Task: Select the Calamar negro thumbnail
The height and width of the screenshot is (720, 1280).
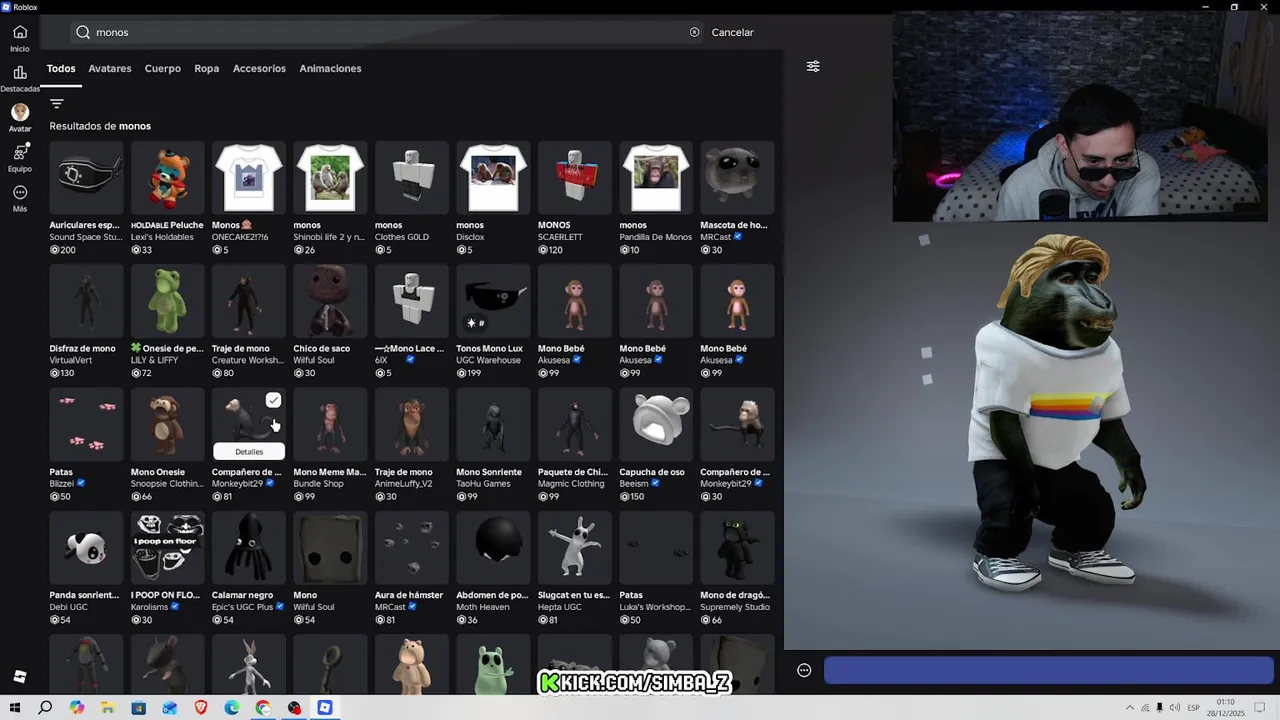Action: tap(249, 548)
